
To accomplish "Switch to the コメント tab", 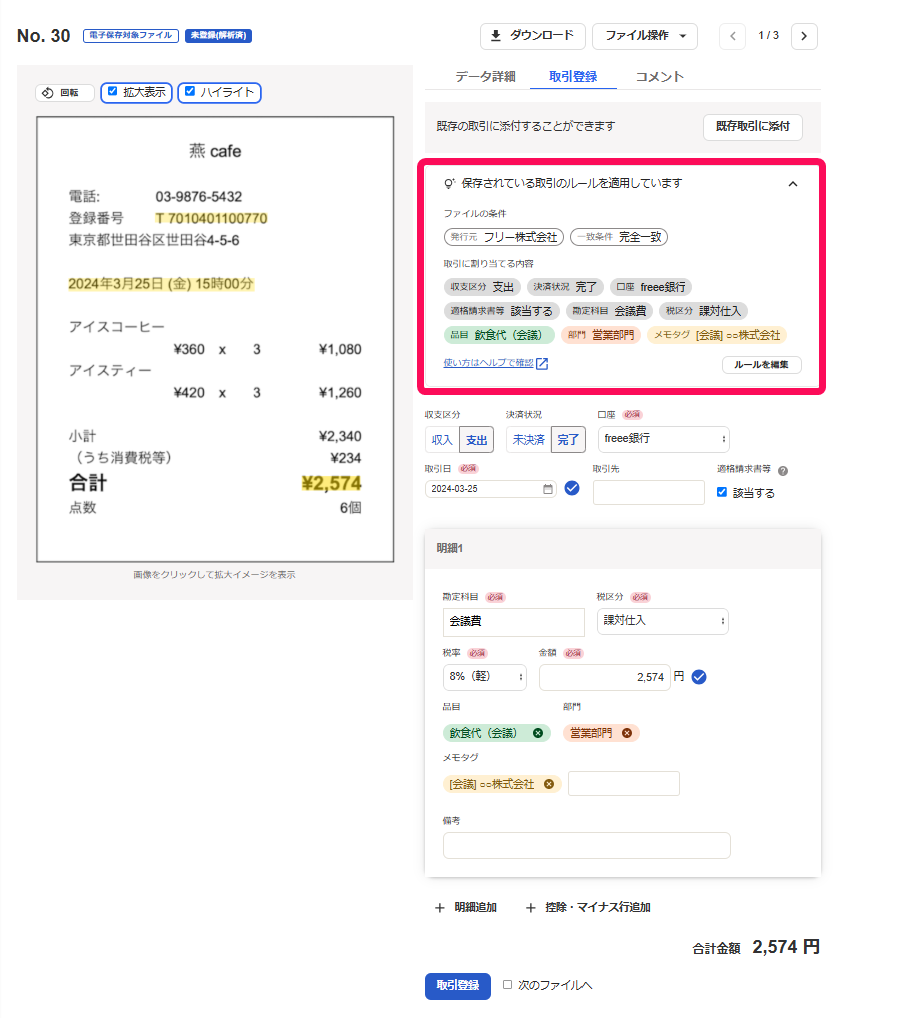I will [659, 77].
